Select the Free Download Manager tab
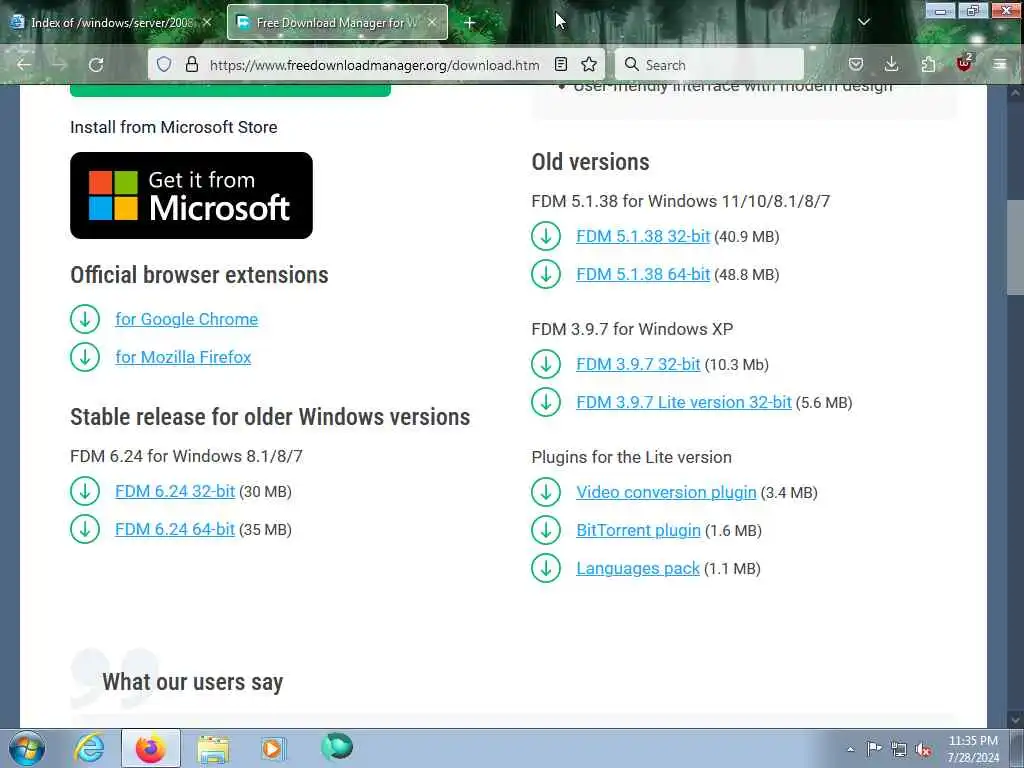Image resolution: width=1024 pixels, height=768 pixels. [337, 22]
